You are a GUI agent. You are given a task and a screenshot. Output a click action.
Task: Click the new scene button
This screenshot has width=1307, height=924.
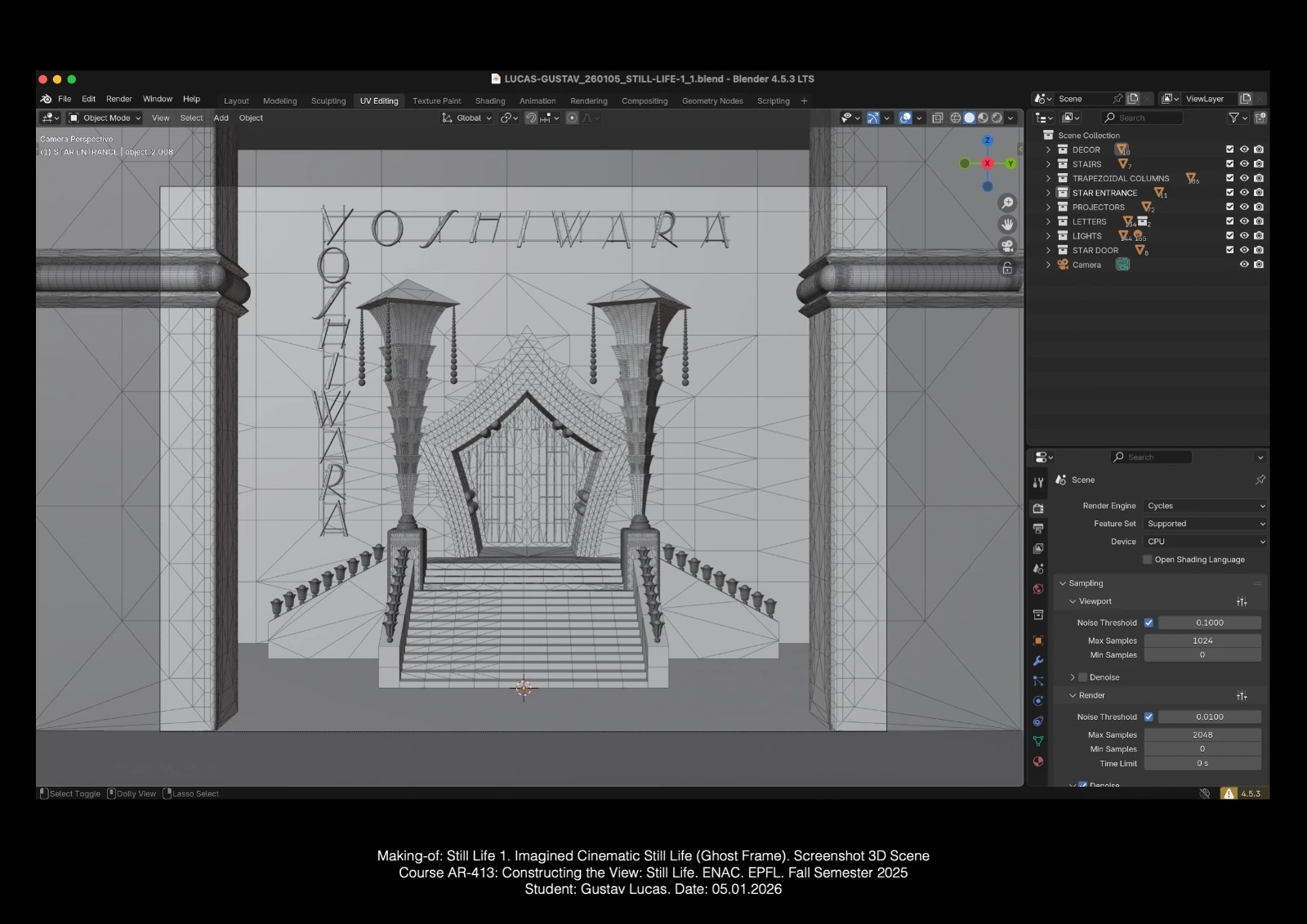[1133, 99]
